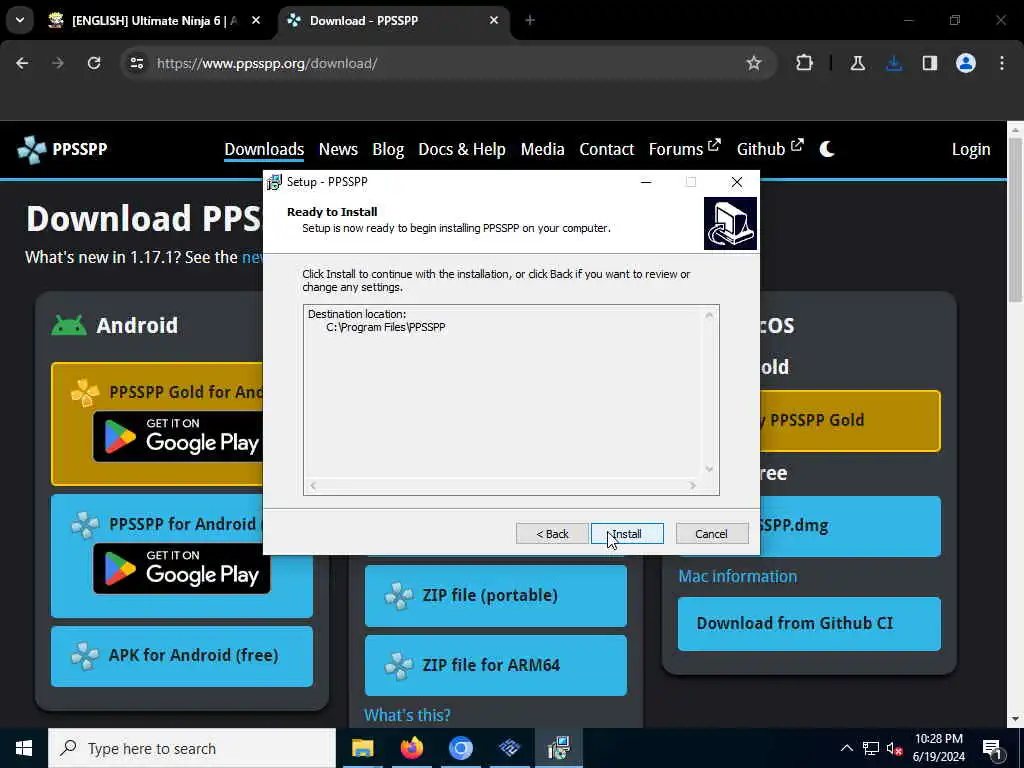This screenshot has width=1024, height=768.
Task: Cancel the PPSSPP setup wizard
Action: [712, 534]
